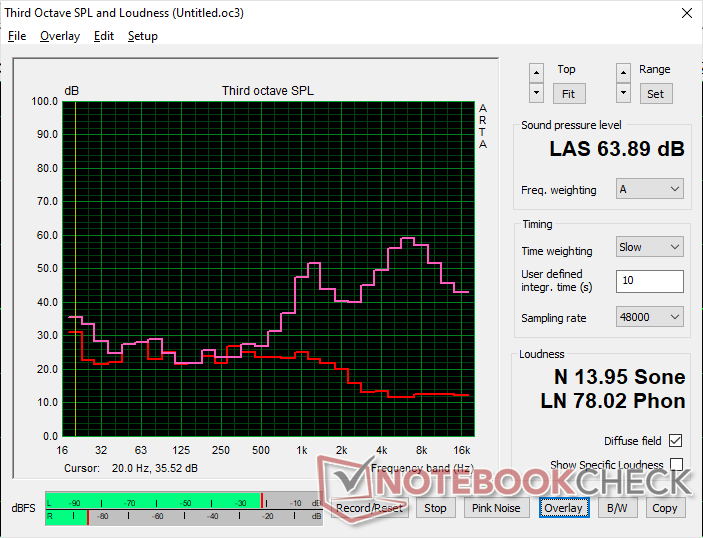Click the LN 78.02 Phon value
The height and width of the screenshot is (538, 703).
pyautogui.click(x=613, y=401)
